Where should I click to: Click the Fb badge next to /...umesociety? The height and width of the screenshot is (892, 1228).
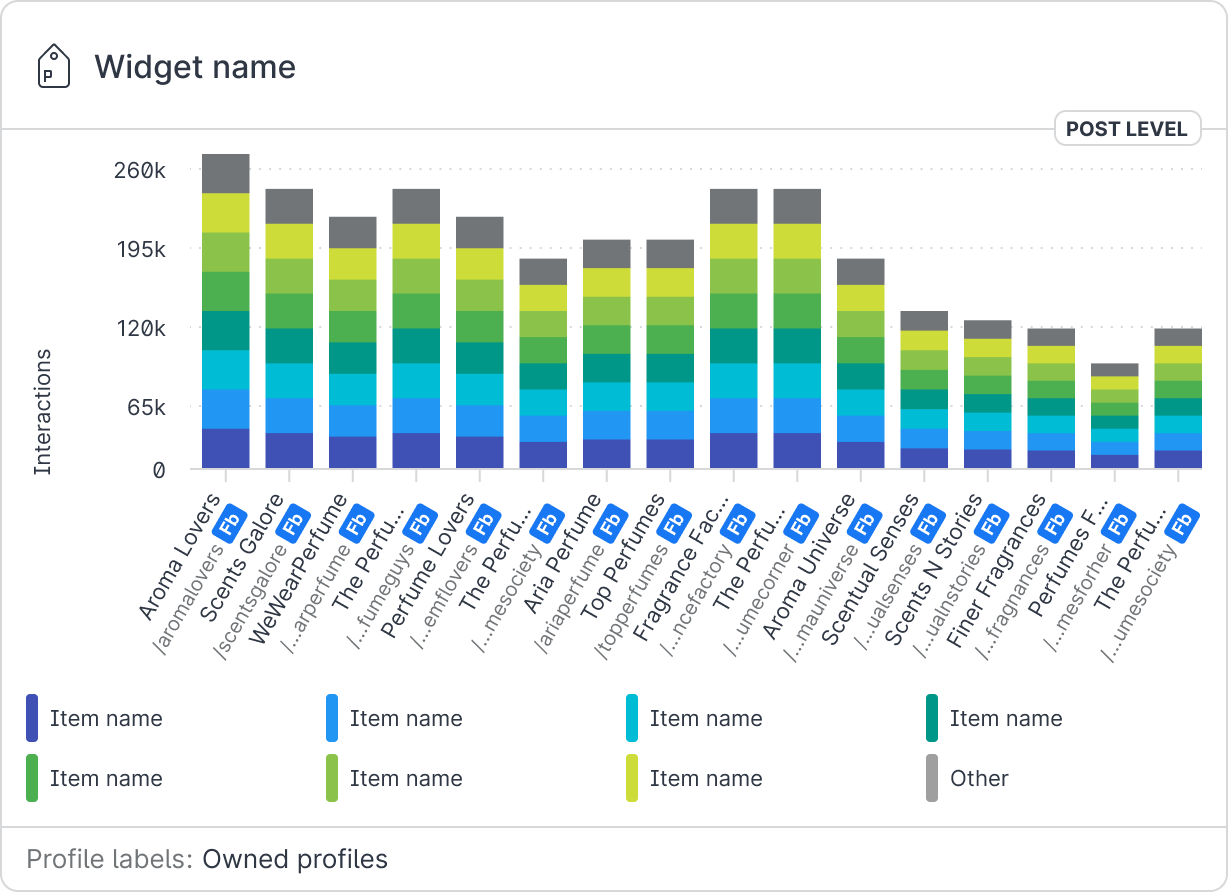click(1184, 522)
